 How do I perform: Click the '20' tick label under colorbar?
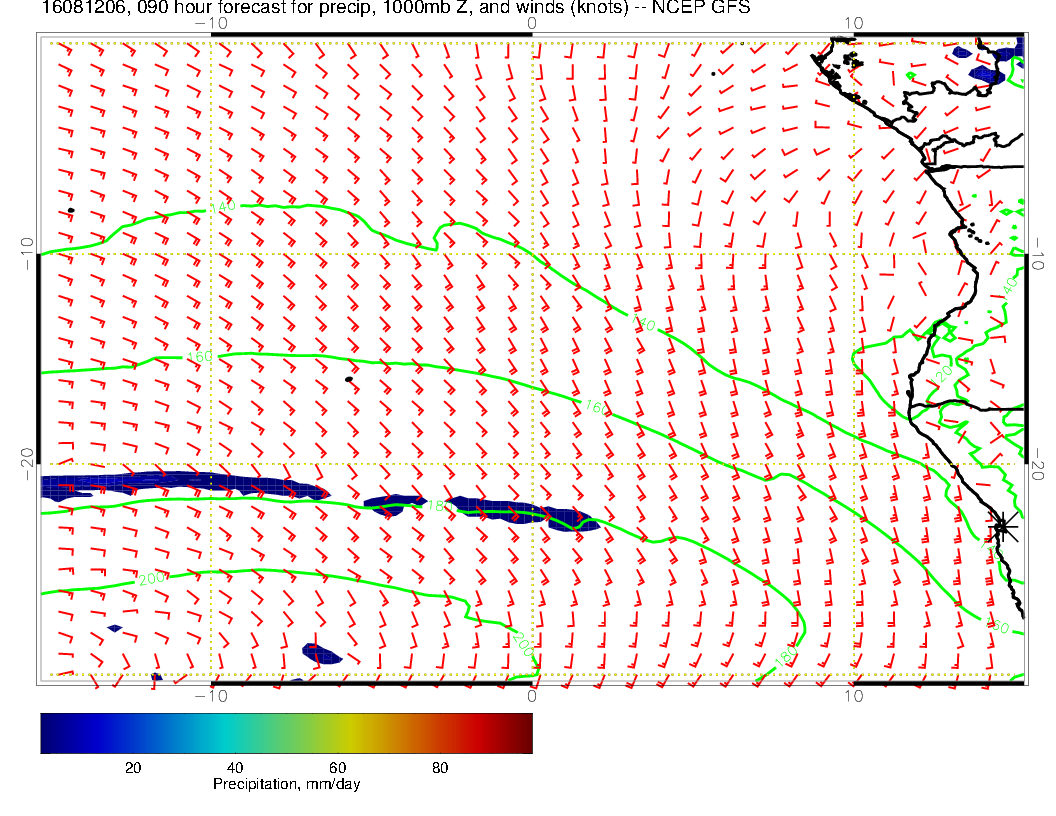coord(132,768)
